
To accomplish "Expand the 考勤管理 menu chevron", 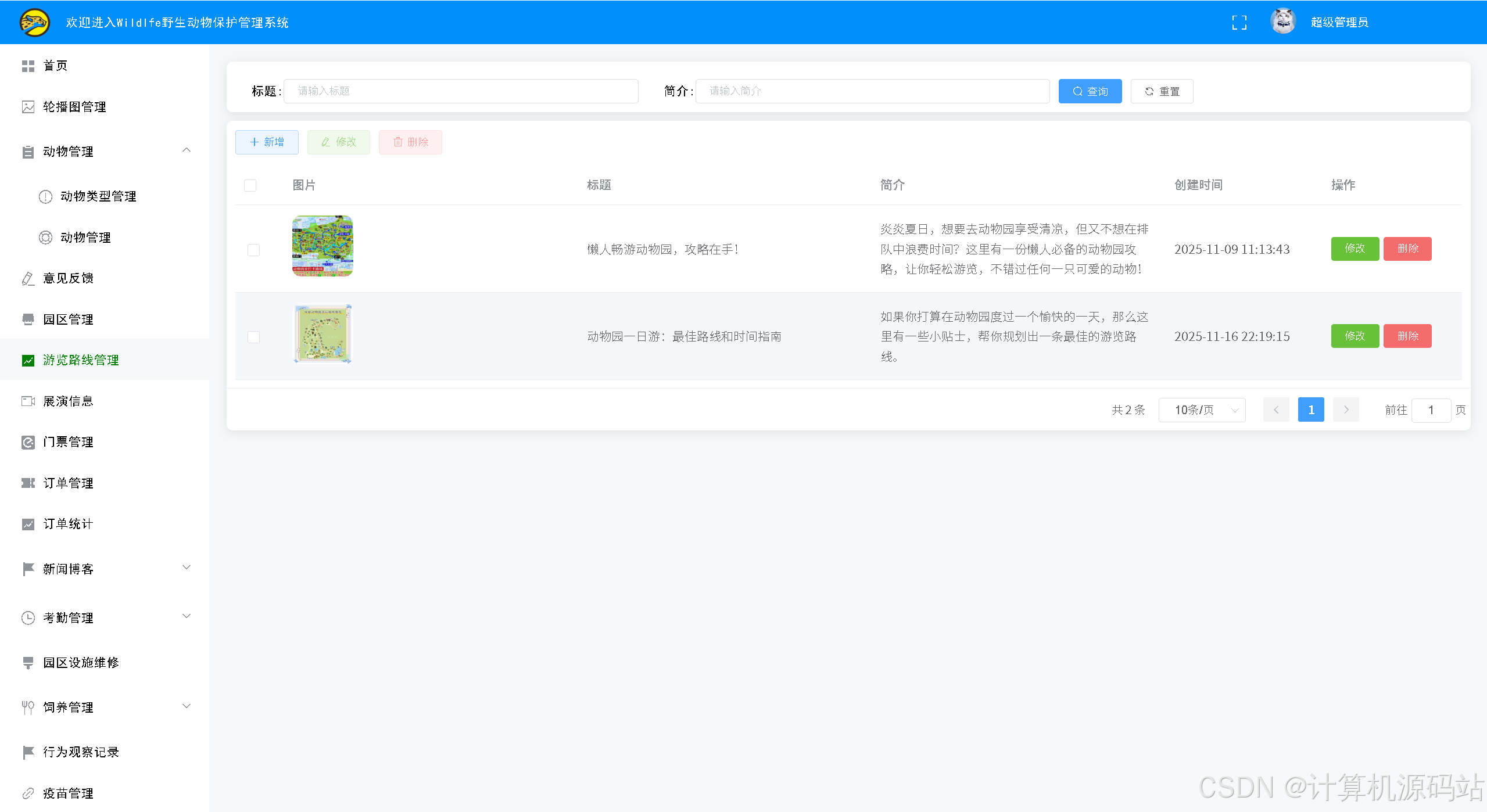I will tap(187, 616).
